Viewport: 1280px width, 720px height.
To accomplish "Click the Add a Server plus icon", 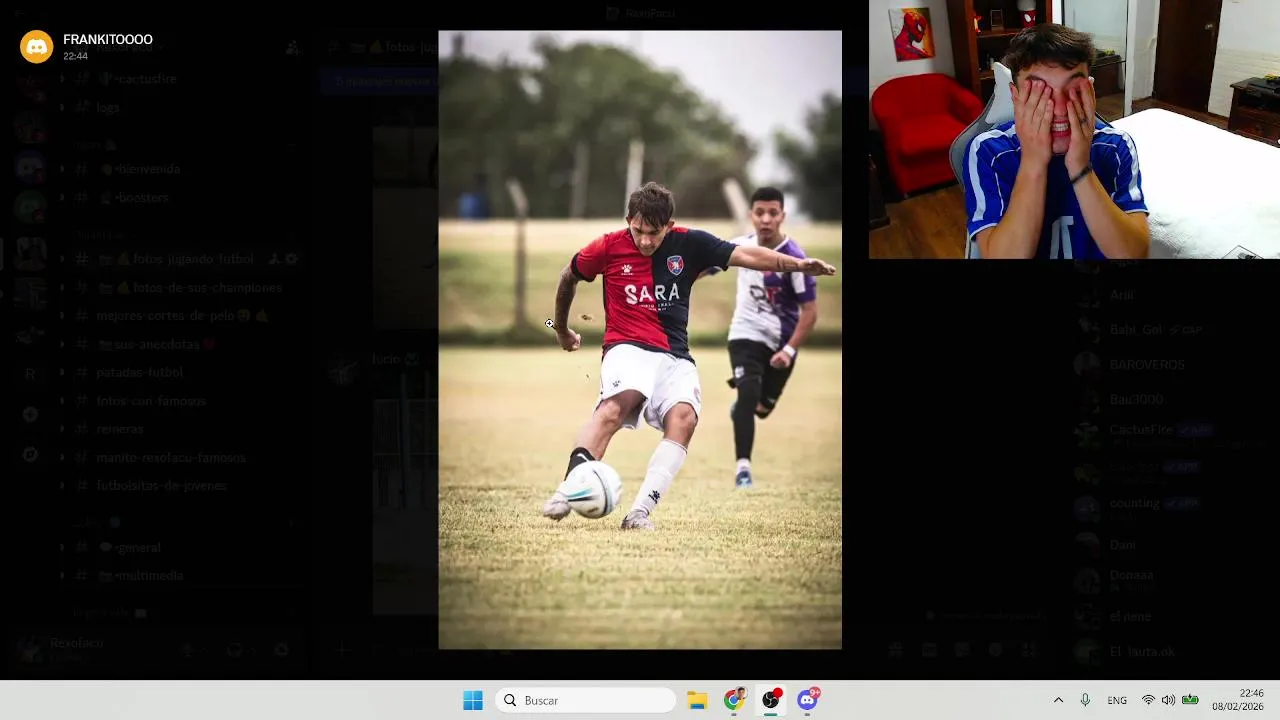I will click(x=30, y=414).
